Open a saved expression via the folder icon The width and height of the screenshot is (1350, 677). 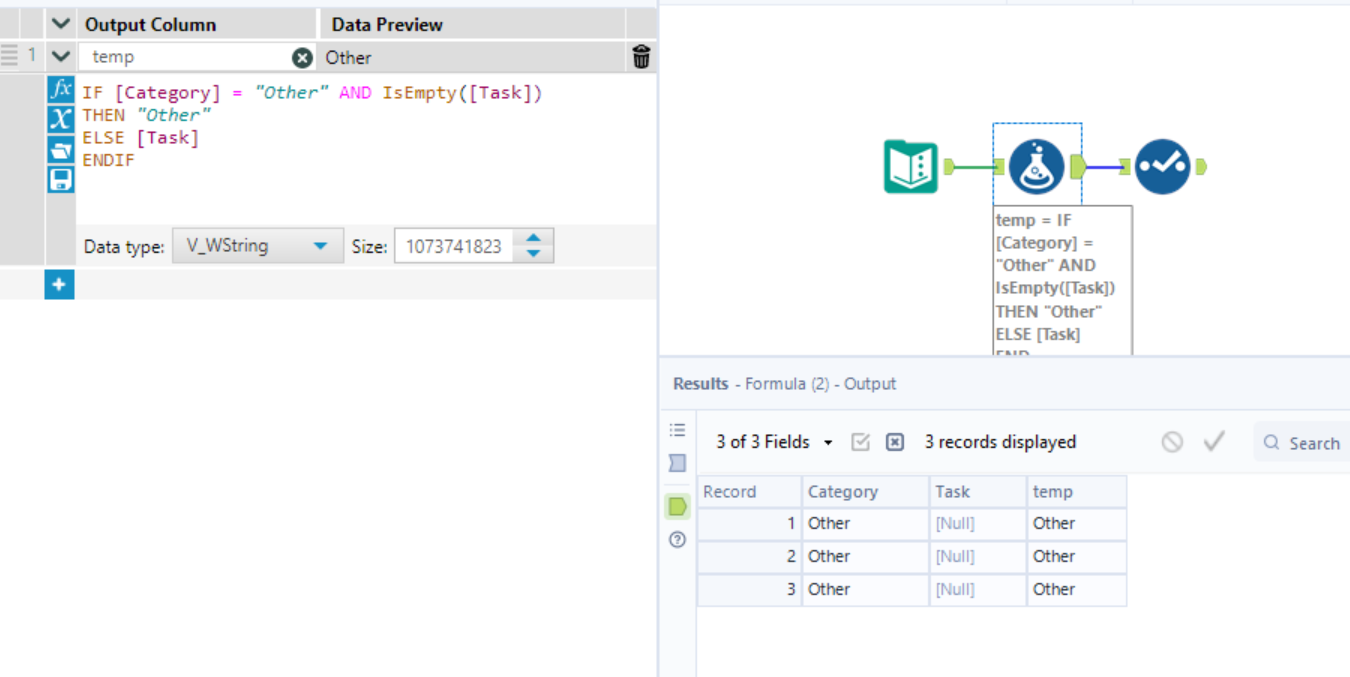pos(60,148)
